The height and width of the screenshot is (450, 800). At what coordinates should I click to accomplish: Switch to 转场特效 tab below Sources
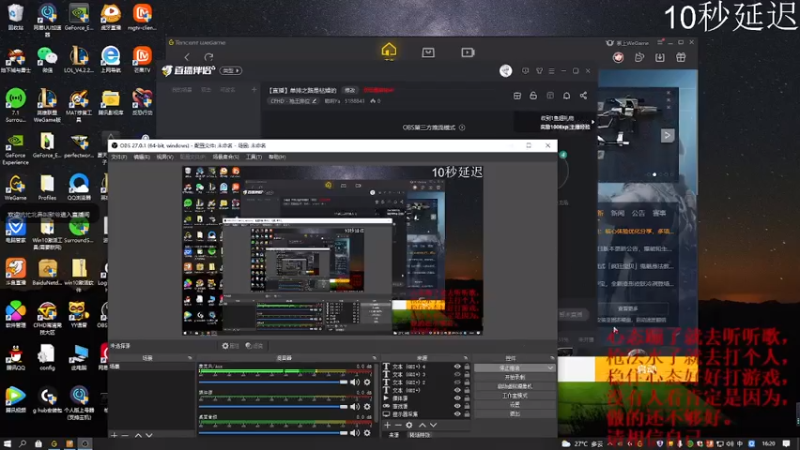[x=419, y=435]
